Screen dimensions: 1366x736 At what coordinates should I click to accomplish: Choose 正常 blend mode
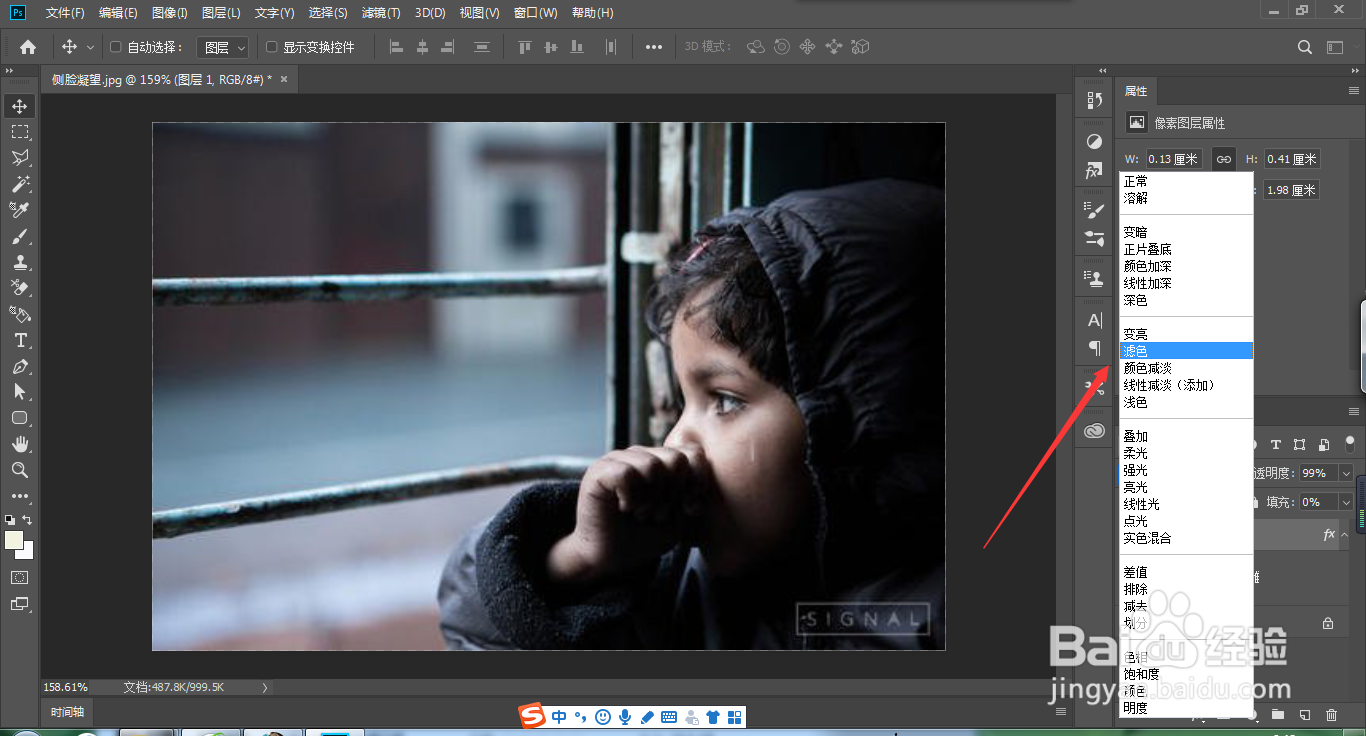(x=1186, y=181)
